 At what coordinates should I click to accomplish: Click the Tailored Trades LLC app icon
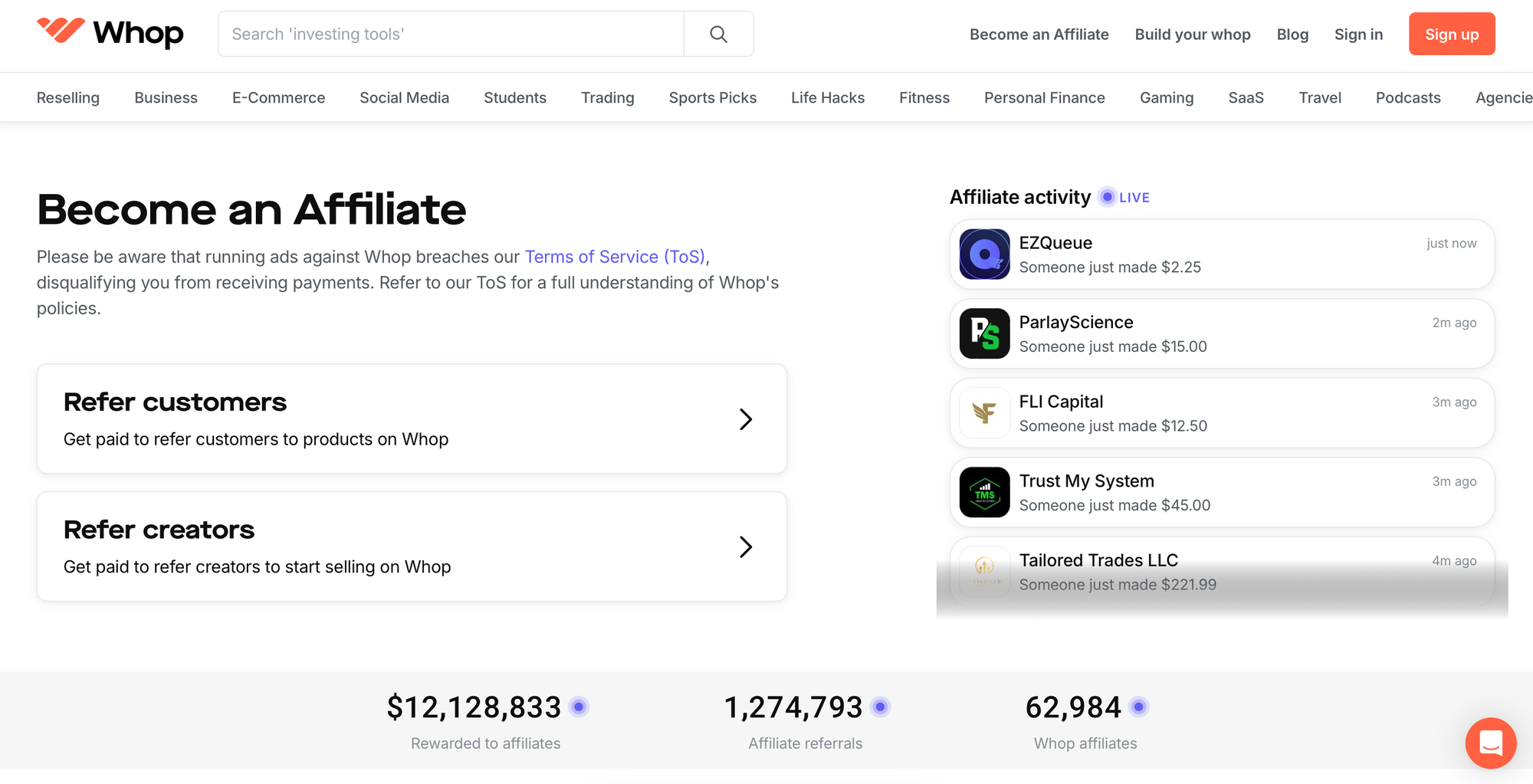(984, 572)
